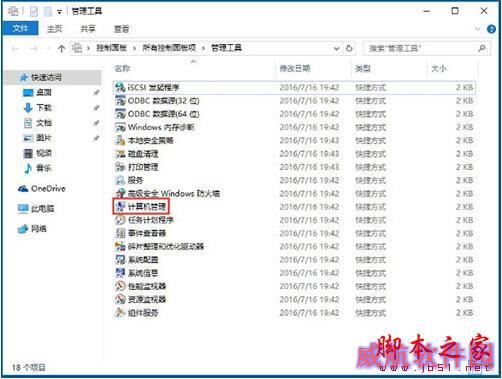The height and width of the screenshot is (379, 502).
Task: Open 音乐 in the navigation pane
Action: 43,168
